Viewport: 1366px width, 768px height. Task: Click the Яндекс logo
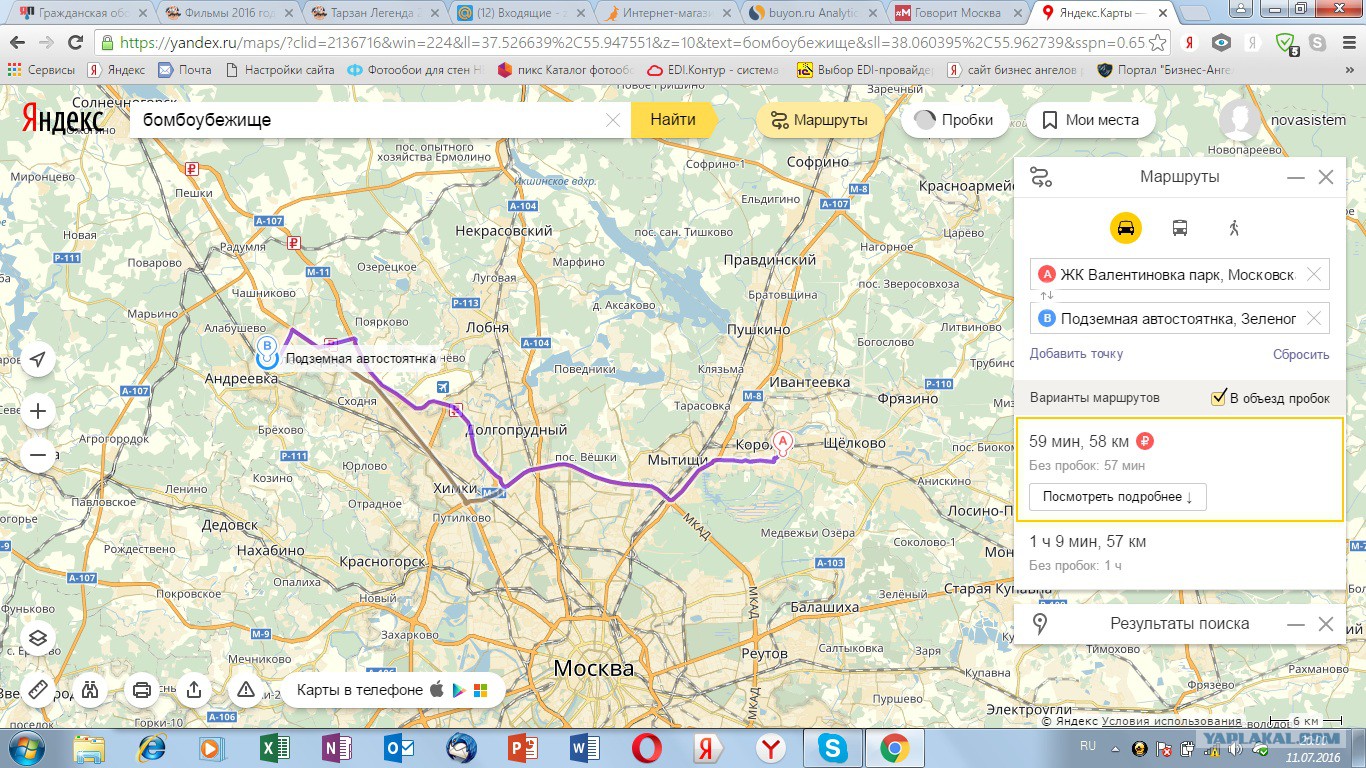pos(64,120)
